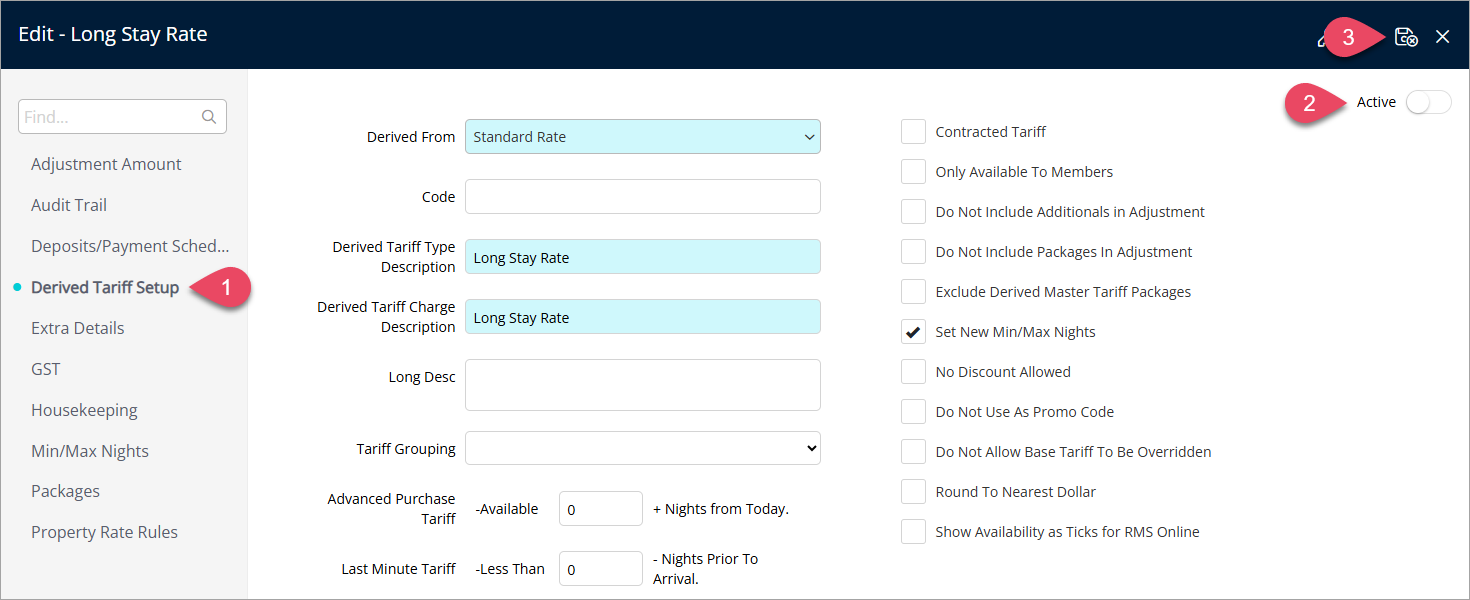Expand the Tariff Grouping dropdown
Image resolution: width=1470 pixels, height=600 pixels.
pyautogui.click(x=642, y=449)
